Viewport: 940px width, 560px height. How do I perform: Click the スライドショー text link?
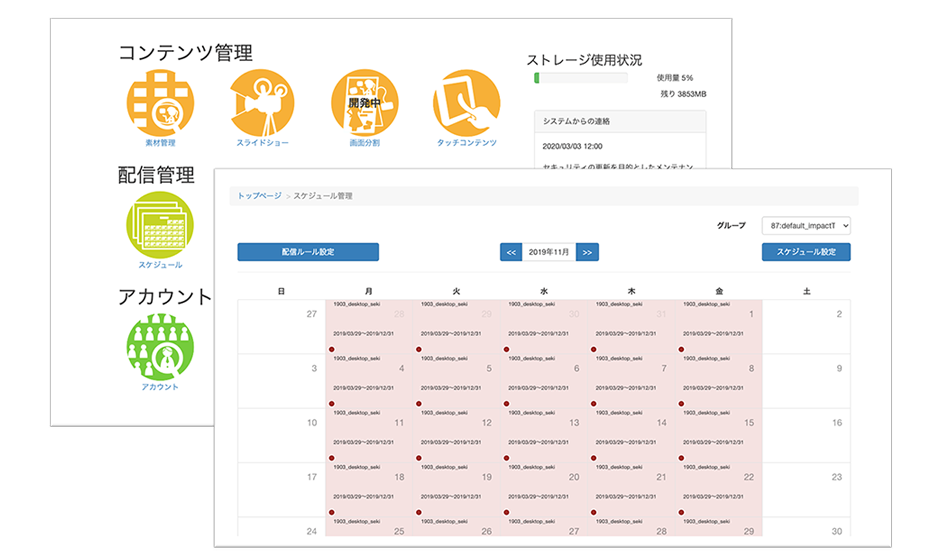click(x=262, y=143)
